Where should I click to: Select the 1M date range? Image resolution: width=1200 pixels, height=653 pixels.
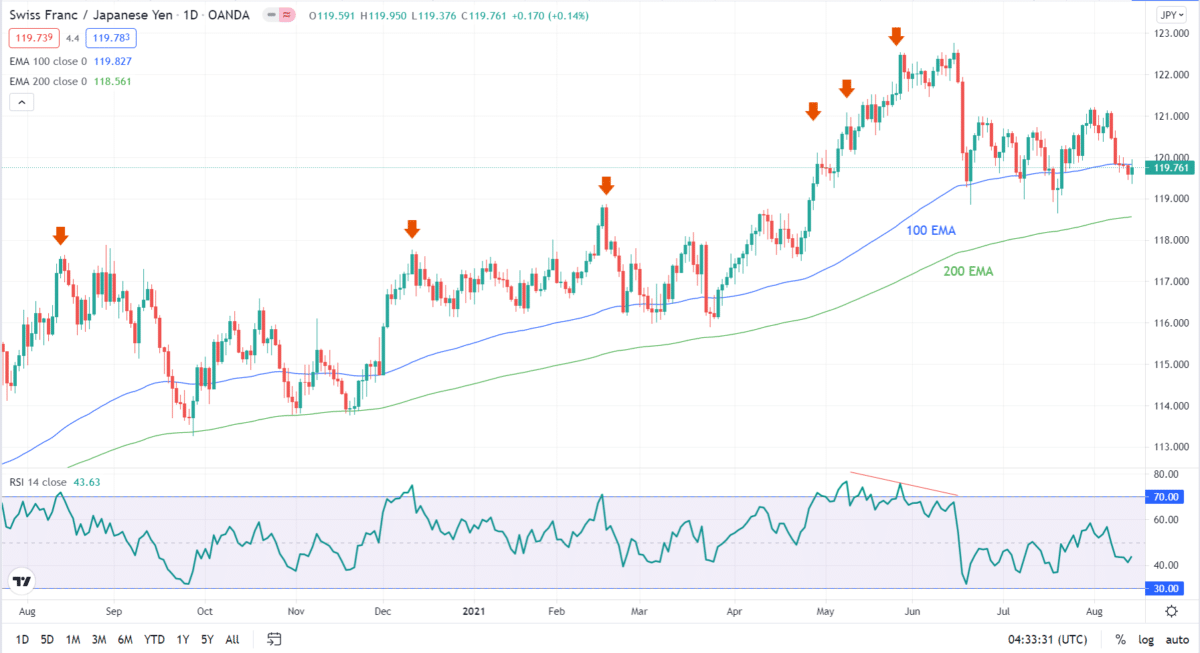click(73, 639)
